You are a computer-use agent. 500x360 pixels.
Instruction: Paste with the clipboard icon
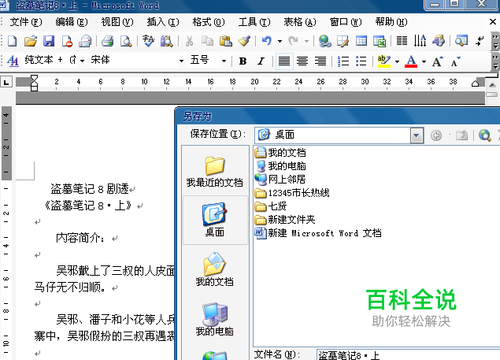tap(226, 41)
